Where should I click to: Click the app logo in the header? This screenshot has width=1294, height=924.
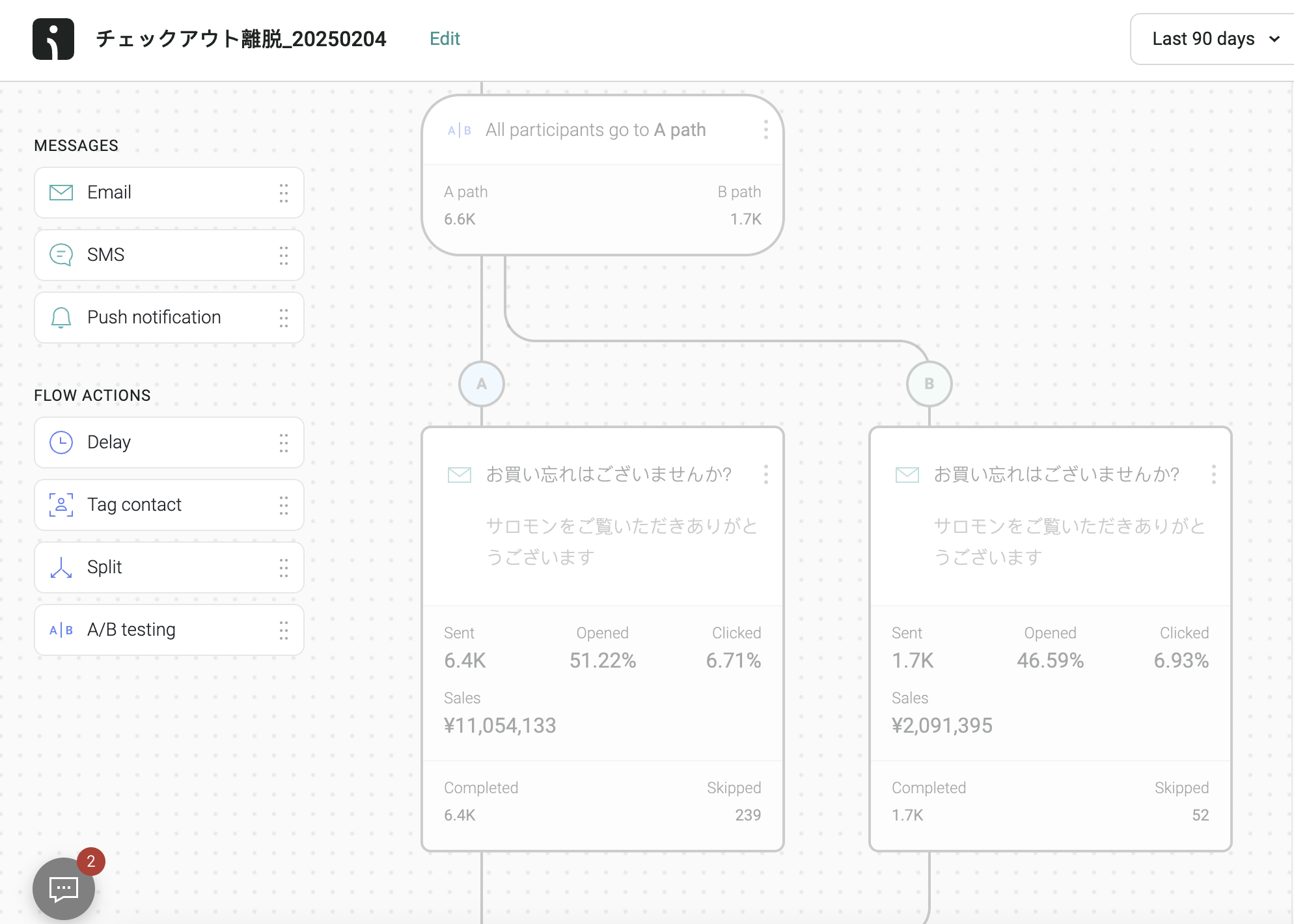(53, 39)
